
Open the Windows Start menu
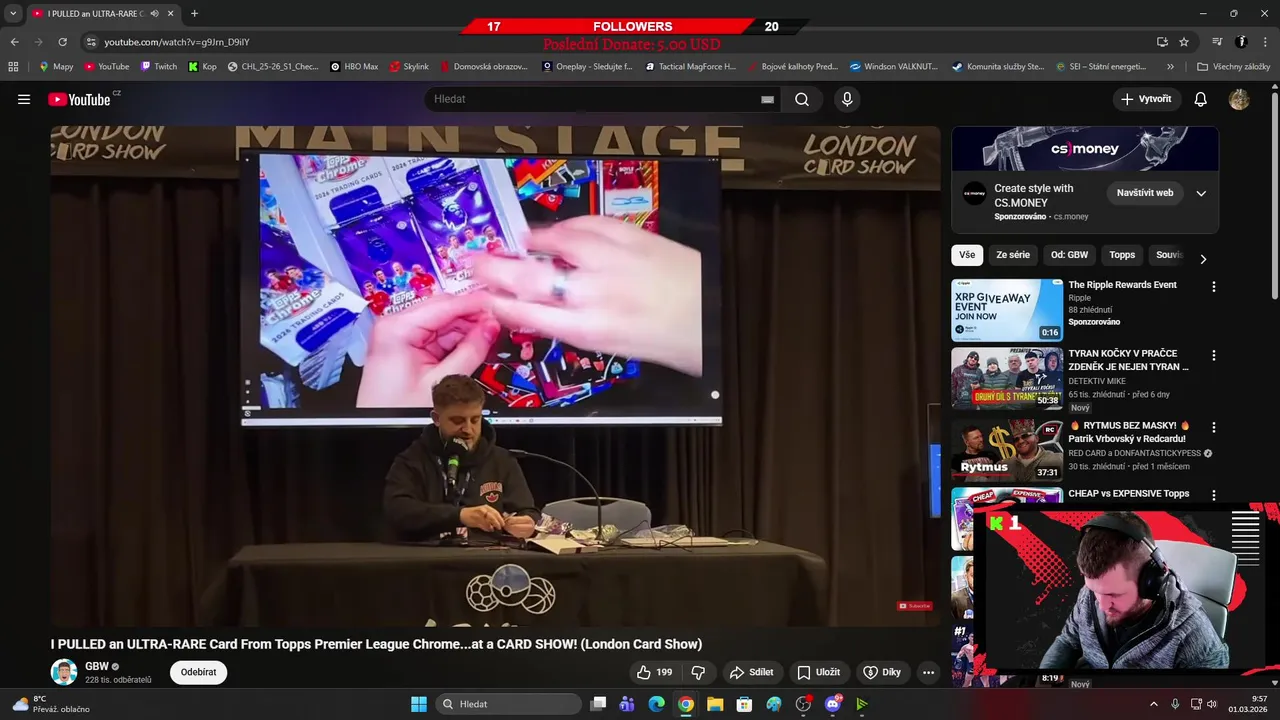click(419, 704)
